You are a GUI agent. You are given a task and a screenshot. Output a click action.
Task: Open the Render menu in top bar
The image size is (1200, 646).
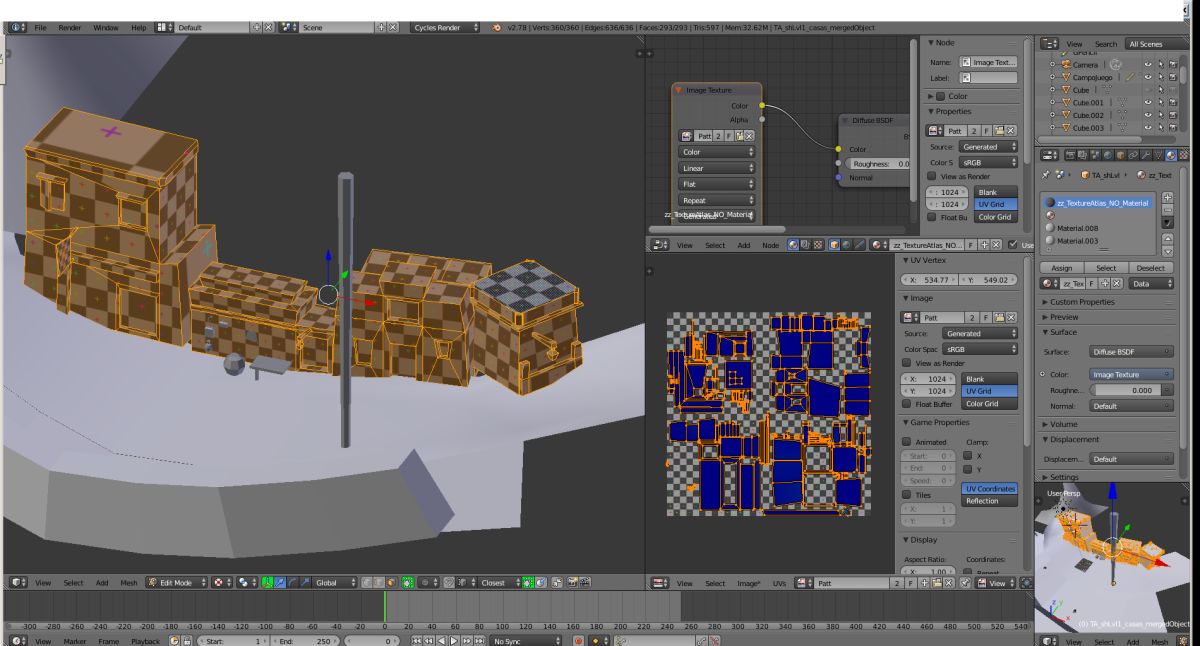pyautogui.click(x=70, y=28)
